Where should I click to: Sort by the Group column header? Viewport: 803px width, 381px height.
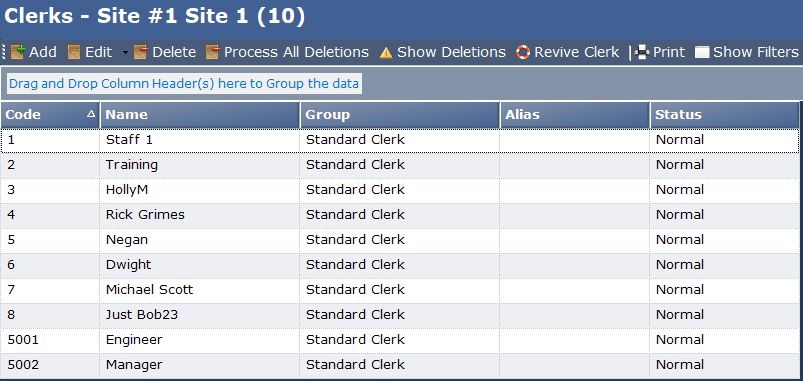pos(400,115)
